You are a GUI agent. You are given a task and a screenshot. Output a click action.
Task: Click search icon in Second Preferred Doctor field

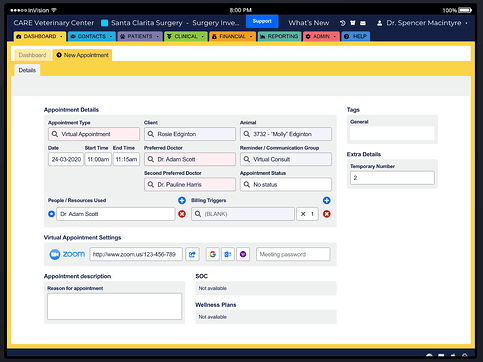click(x=151, y=184)
